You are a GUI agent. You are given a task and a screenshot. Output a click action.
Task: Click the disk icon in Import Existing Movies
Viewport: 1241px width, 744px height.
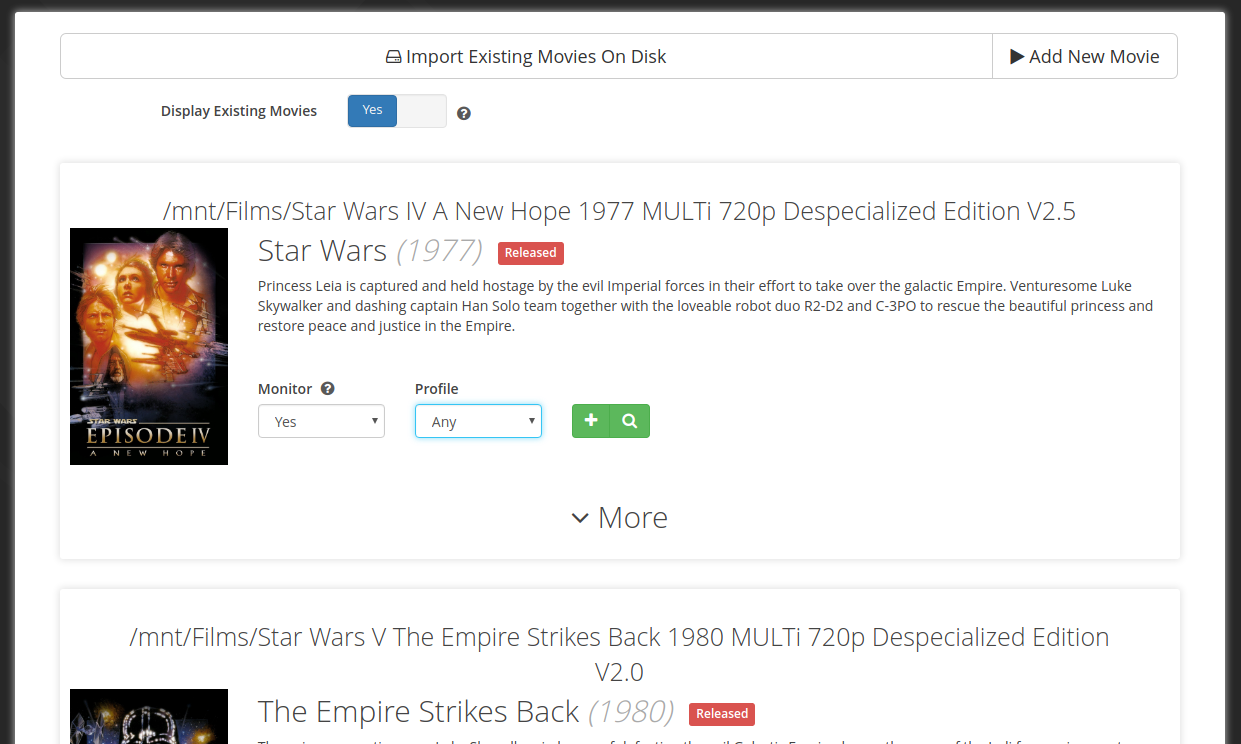394,57
